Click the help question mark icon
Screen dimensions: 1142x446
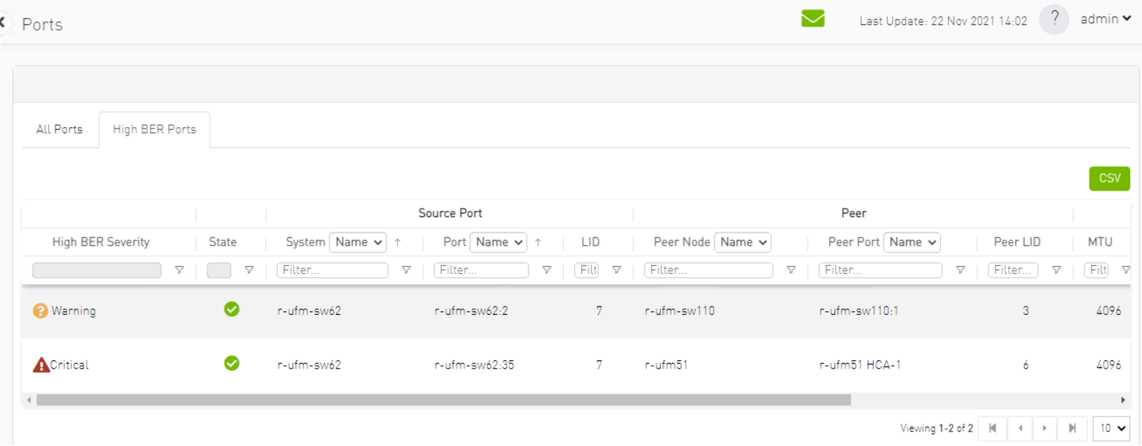pyautogui.click(x=1054, y=19)
